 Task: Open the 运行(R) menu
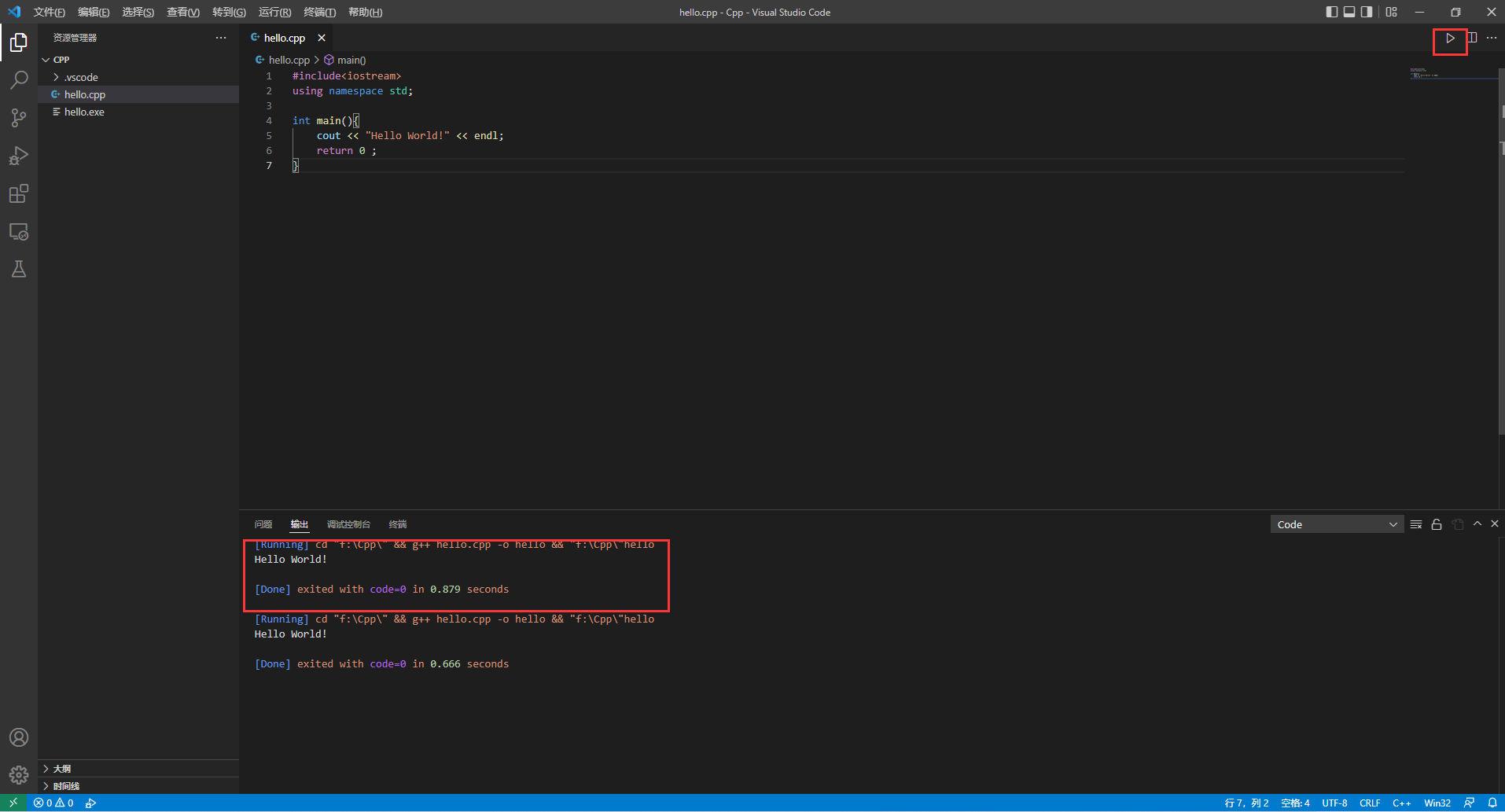[274, 12]
